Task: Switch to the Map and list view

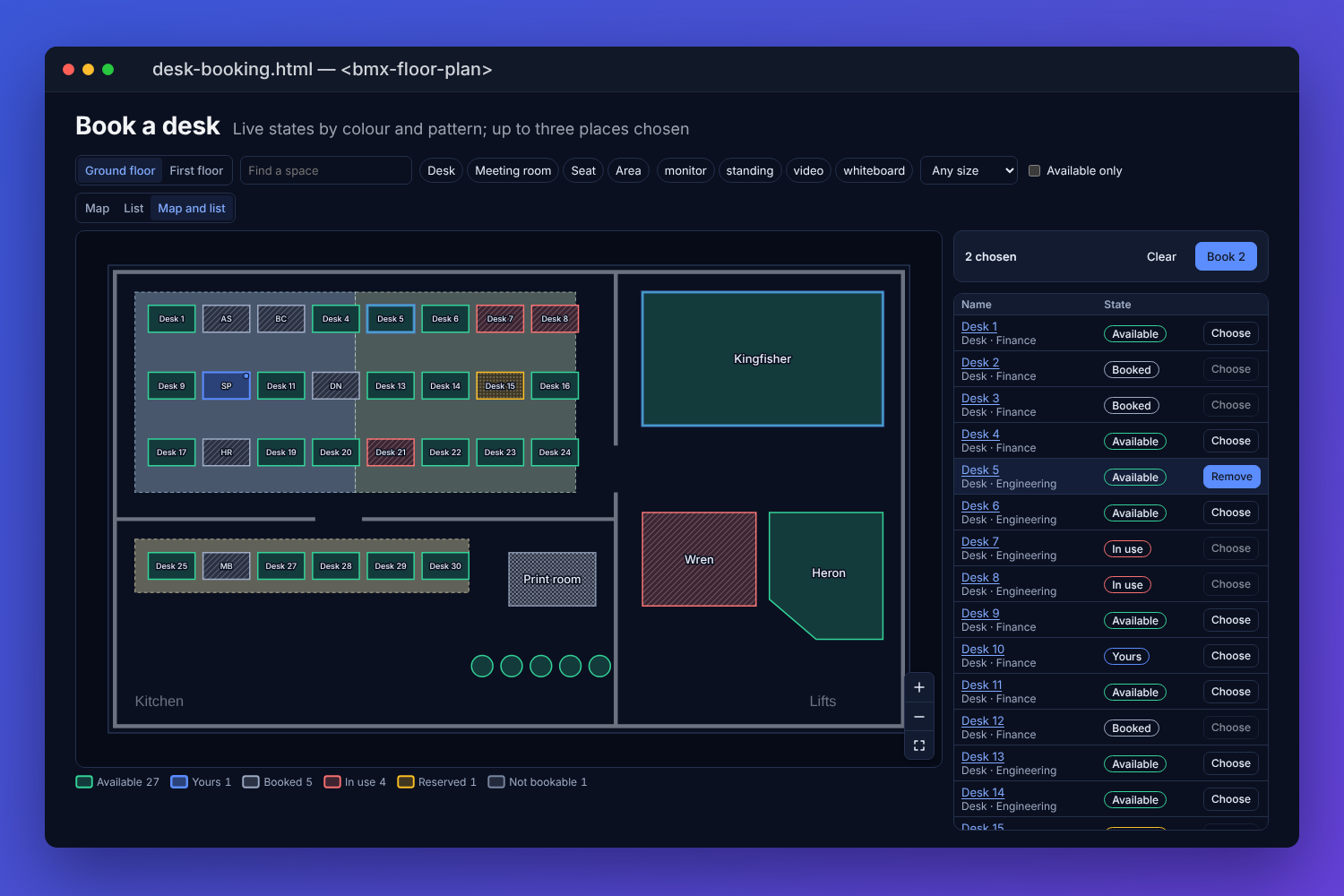Action: (192, 208)
